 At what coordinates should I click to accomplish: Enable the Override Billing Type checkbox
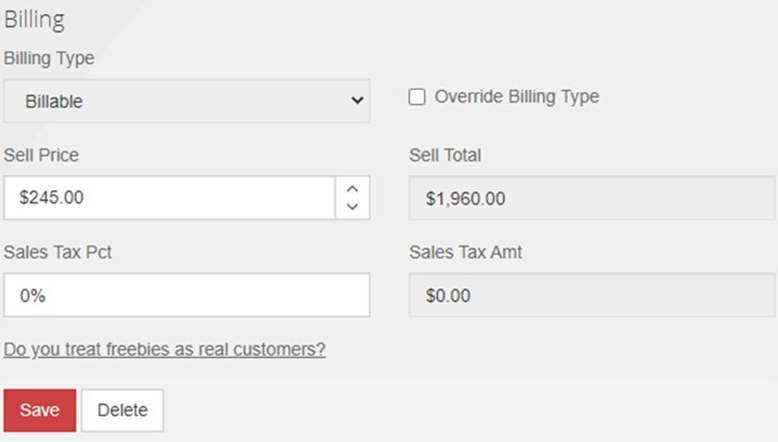coord(418,97)
